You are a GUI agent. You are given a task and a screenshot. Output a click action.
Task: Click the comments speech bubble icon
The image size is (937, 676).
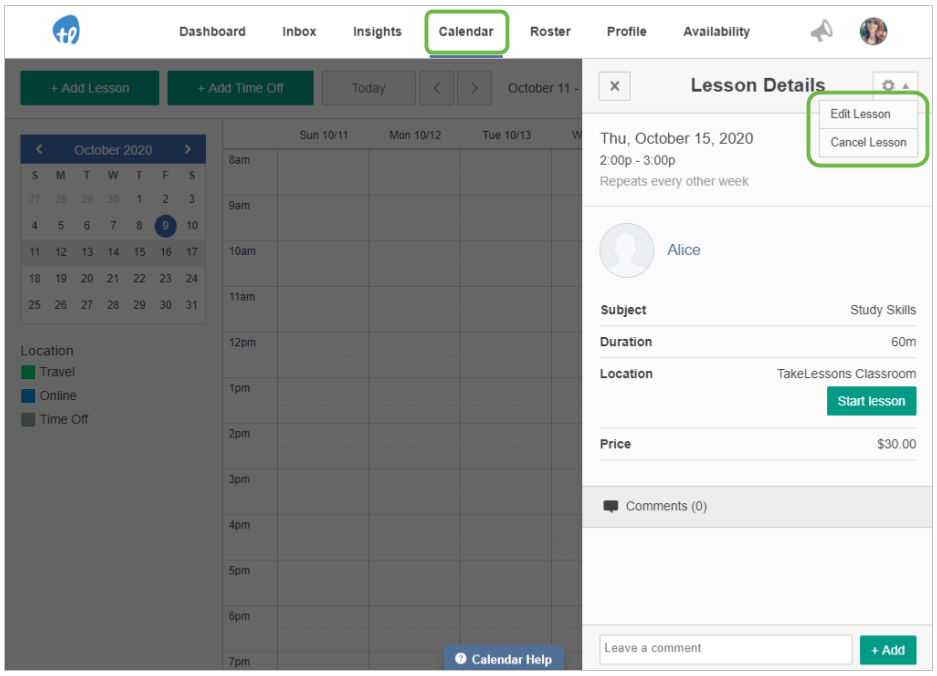611,506
